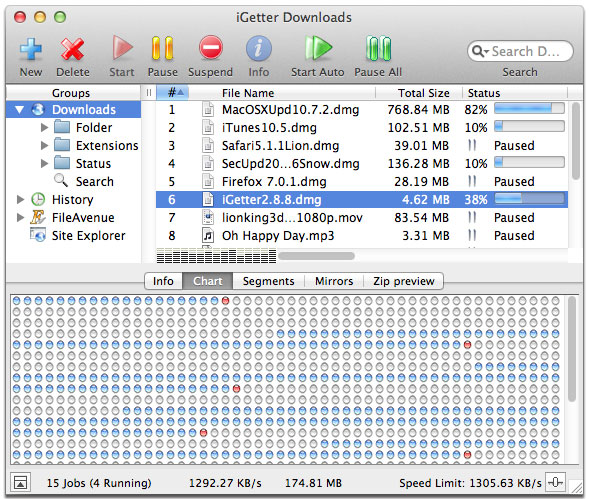Click the Search Downloads field
Image resolution: width=589 pixels, height=499 pixels.
click(x=520, y=51)
